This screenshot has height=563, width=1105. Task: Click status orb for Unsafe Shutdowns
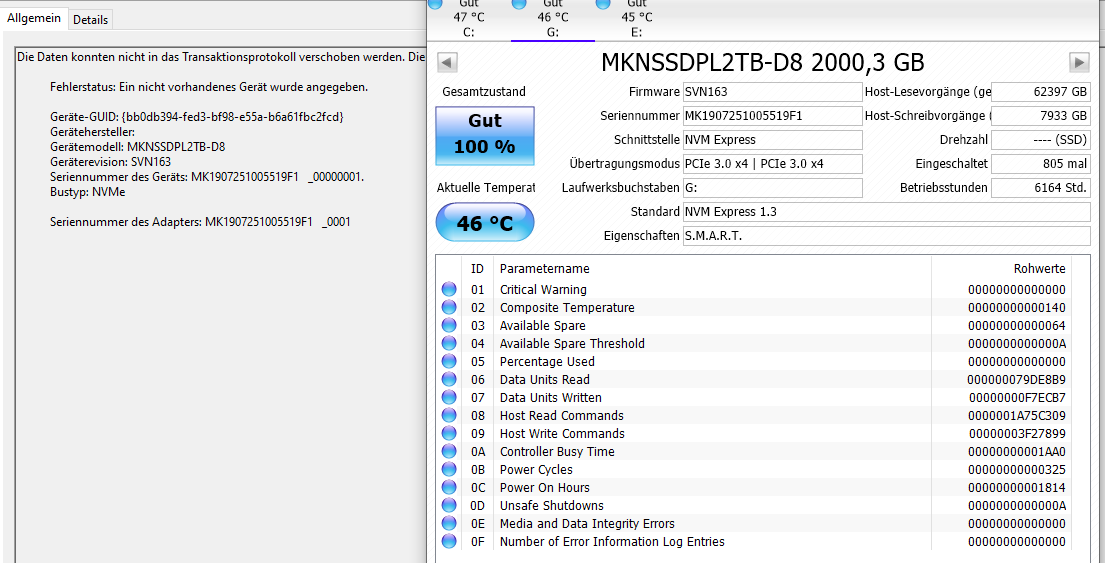(x=449, y=505)
